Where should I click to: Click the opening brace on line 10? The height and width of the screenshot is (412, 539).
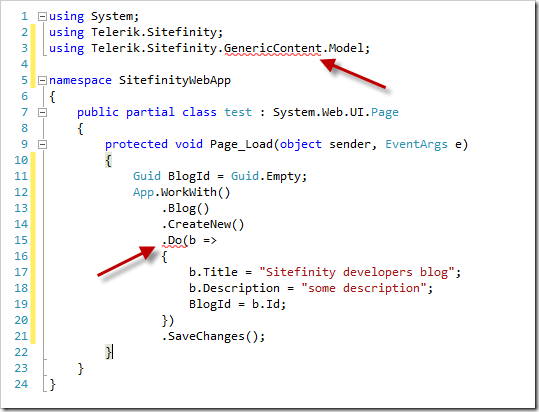(108, 160)
